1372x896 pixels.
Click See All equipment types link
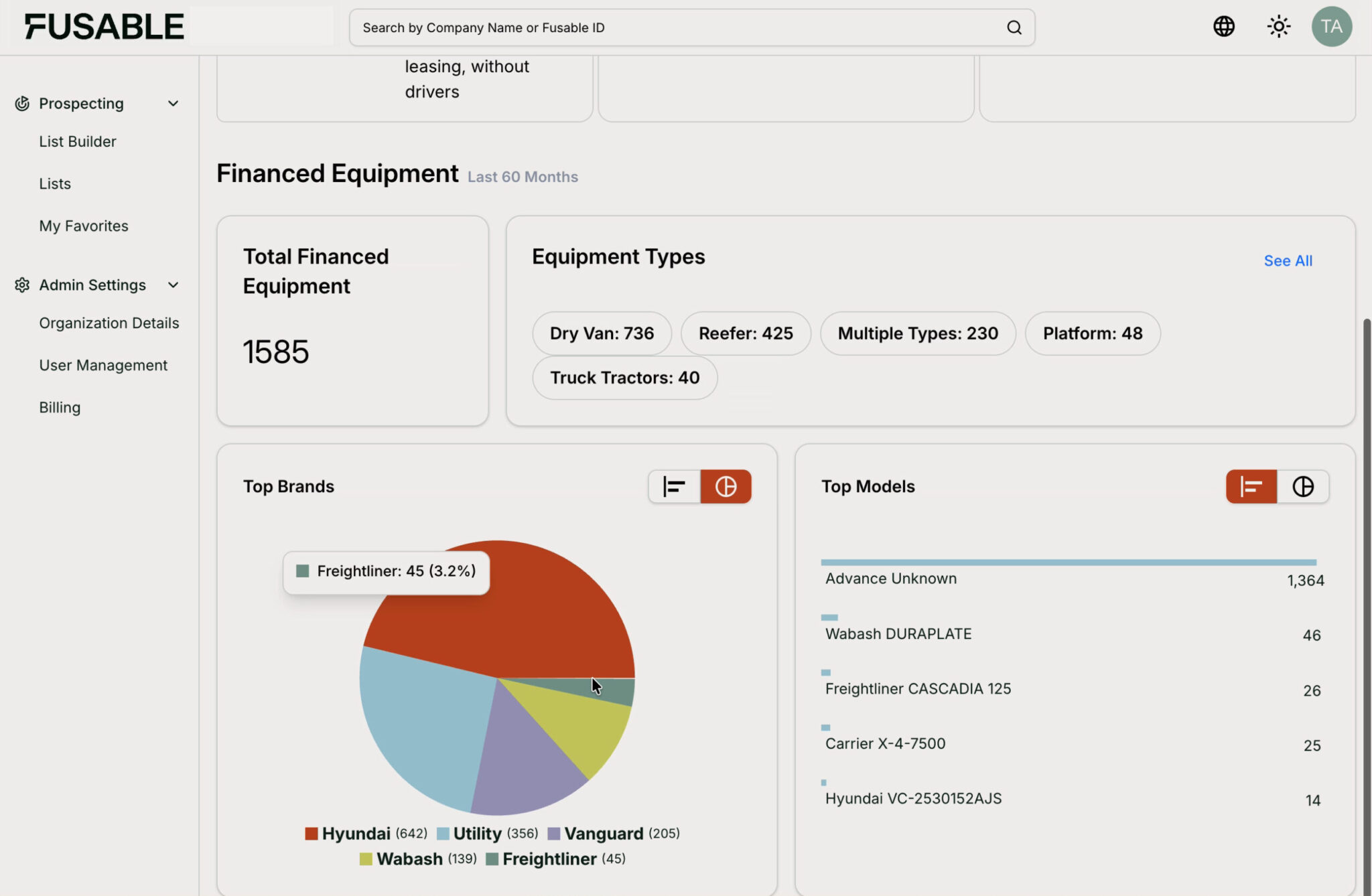1288,260
